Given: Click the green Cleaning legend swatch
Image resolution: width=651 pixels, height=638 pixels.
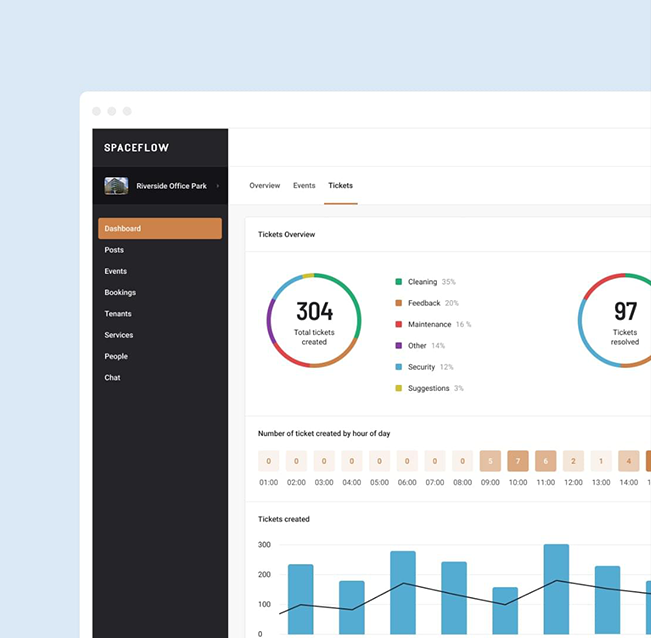Looking at the screenshot, I should pos(399,282).
